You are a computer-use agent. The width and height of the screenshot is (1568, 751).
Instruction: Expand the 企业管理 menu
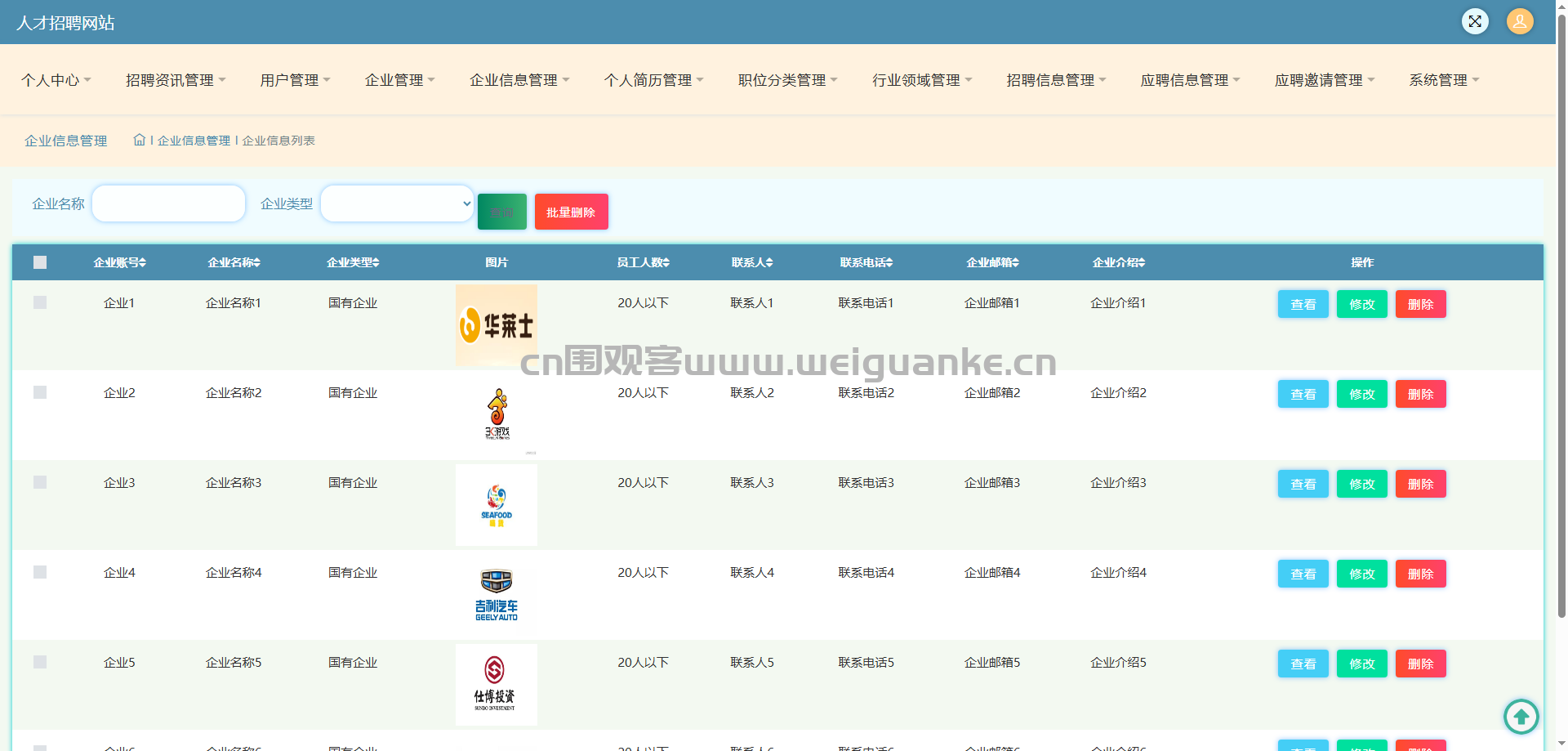point(399,80)
